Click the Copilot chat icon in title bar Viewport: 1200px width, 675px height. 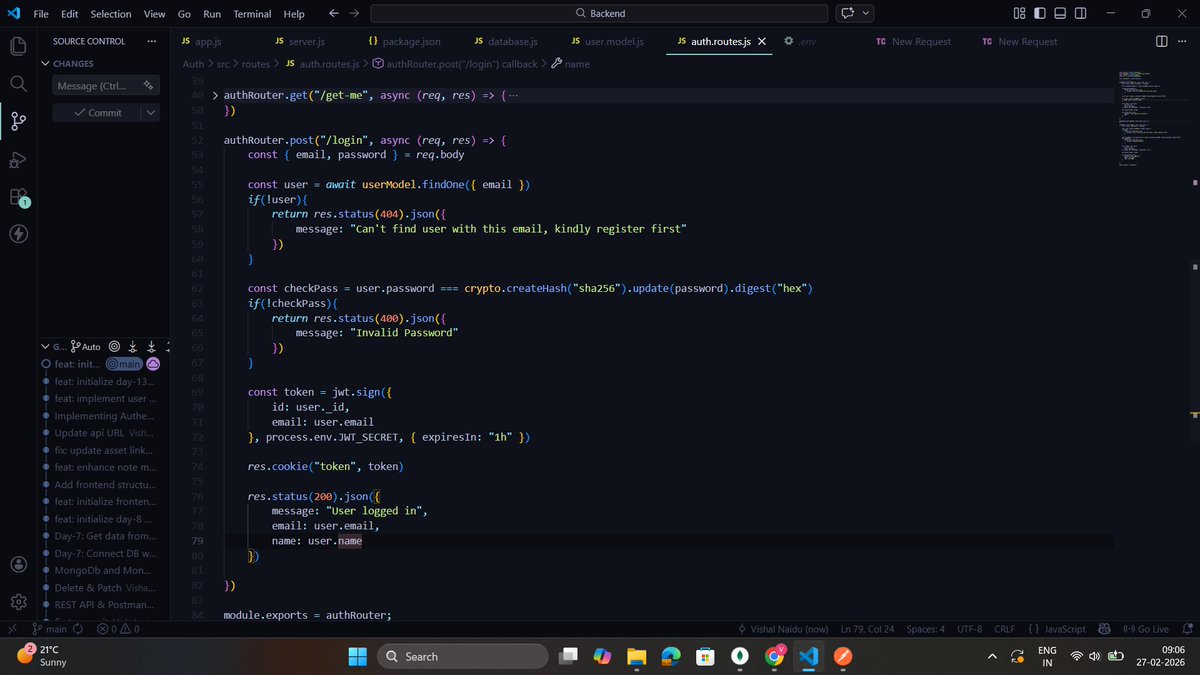coord(848,13)
